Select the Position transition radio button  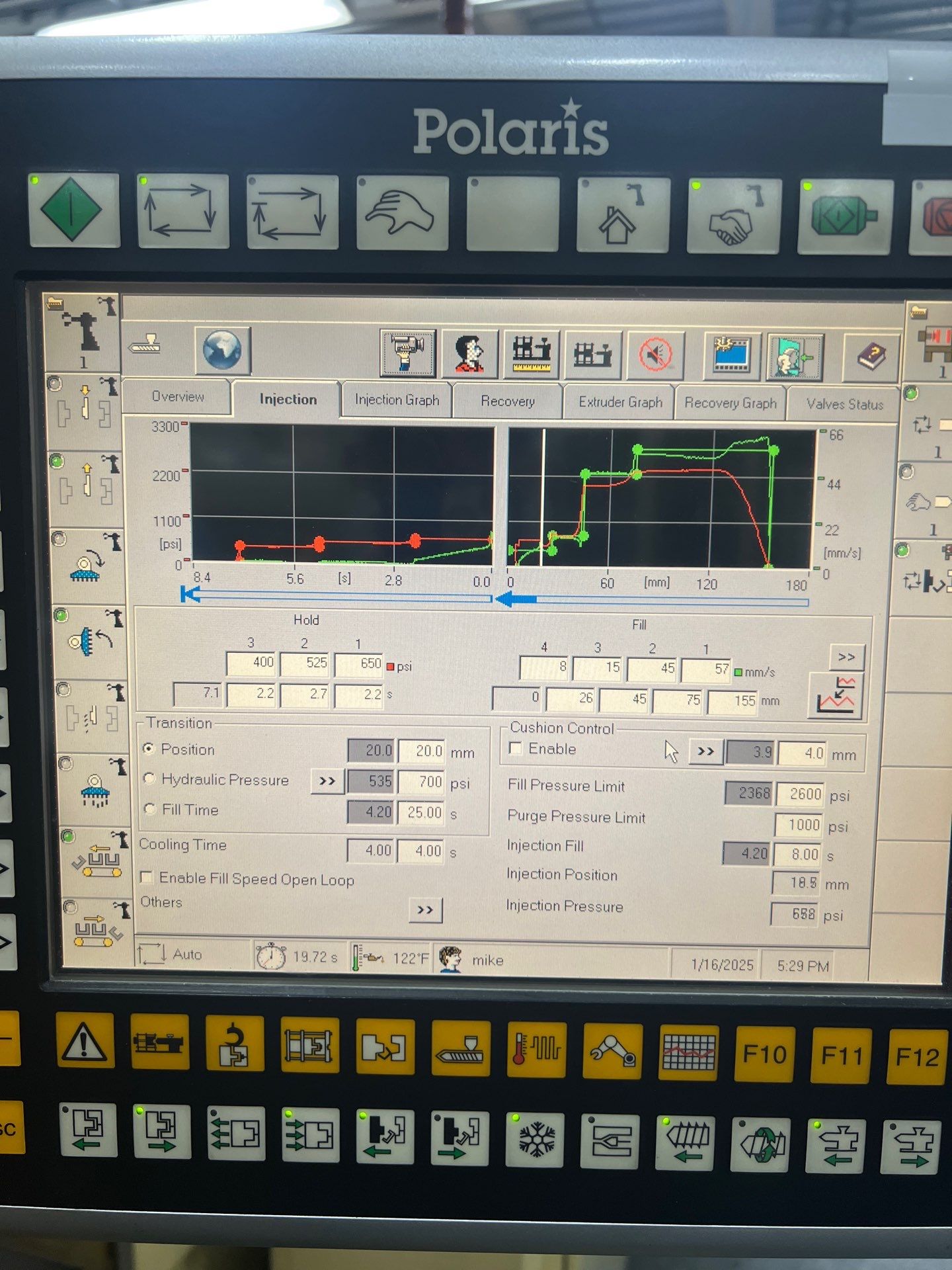(149, 749)
